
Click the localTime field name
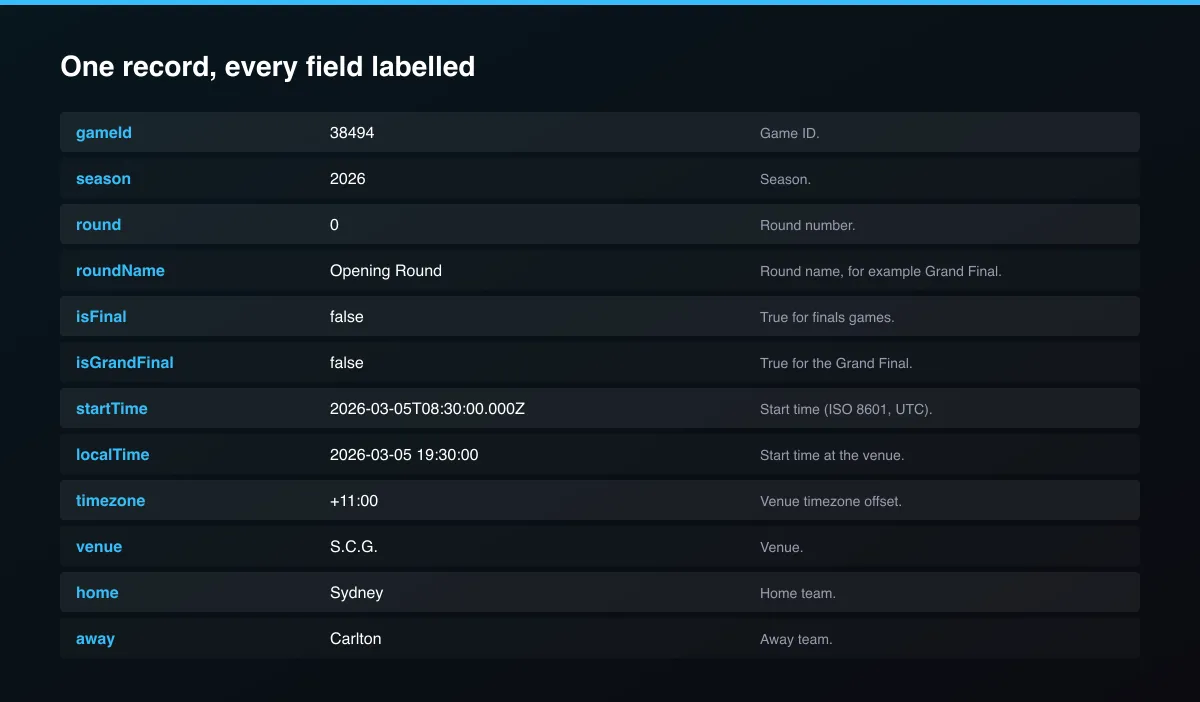tap(113, 455)
